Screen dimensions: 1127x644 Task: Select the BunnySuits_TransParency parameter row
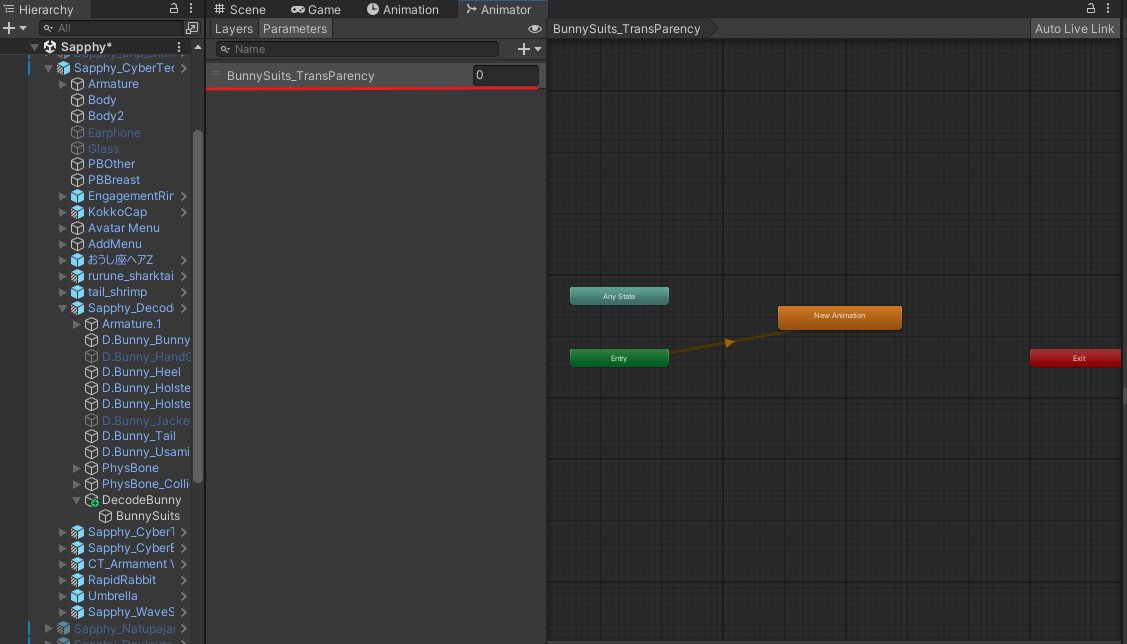click(375, 75)
